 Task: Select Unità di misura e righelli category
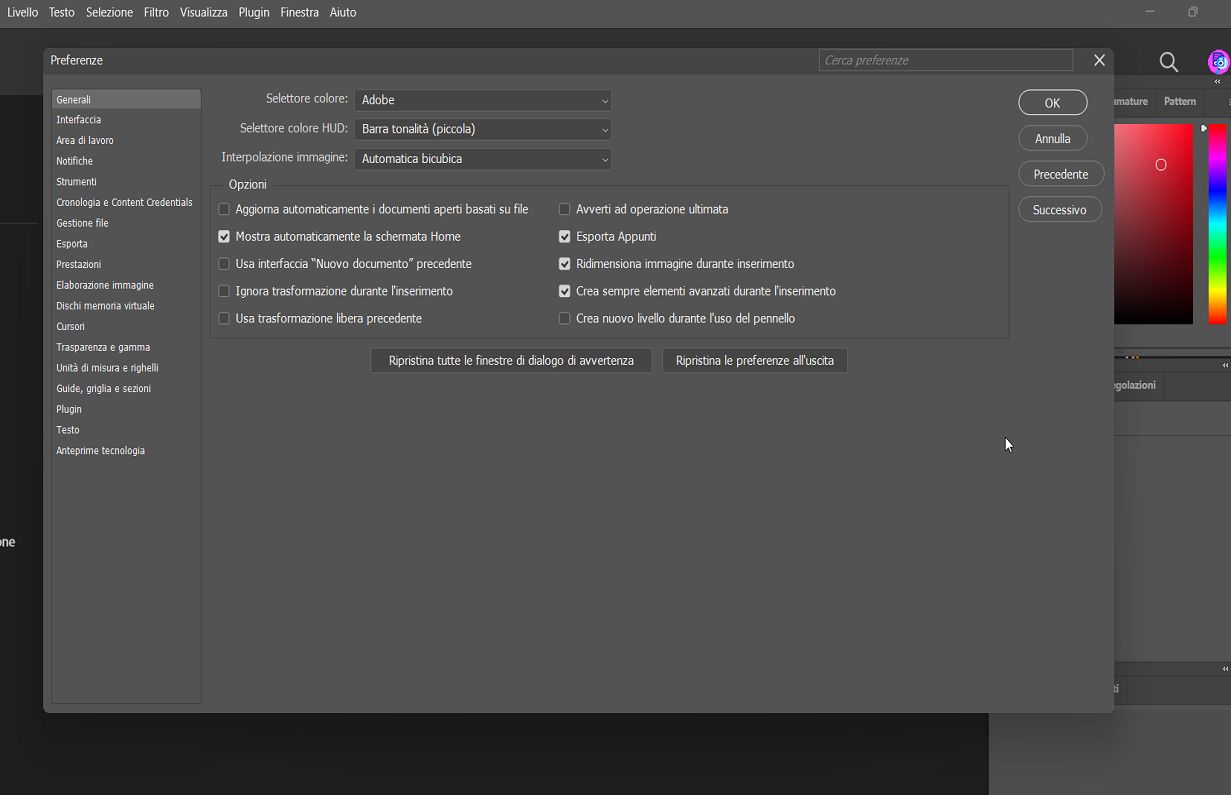(126, 368)
